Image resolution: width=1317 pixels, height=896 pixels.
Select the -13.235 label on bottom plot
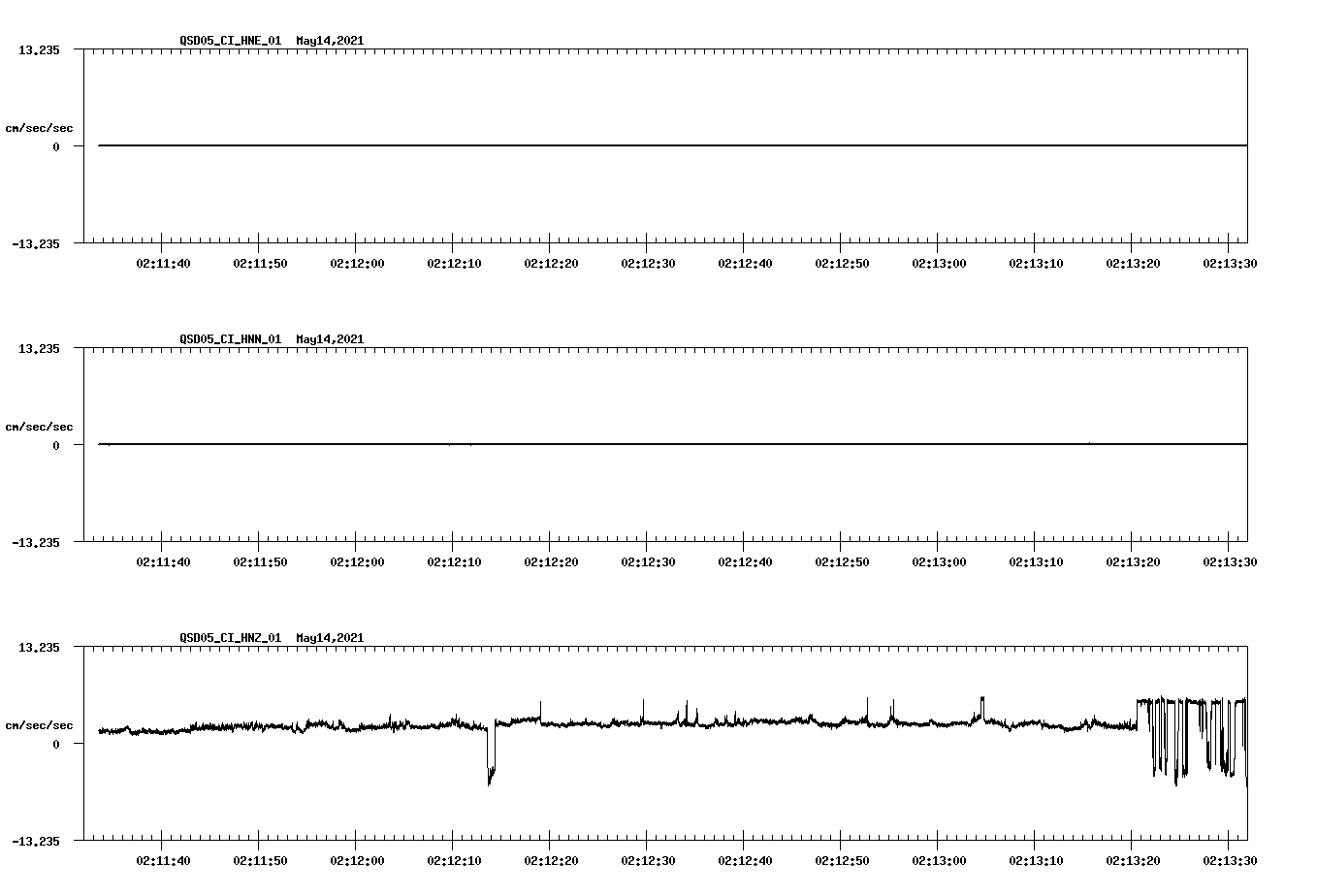37,840
